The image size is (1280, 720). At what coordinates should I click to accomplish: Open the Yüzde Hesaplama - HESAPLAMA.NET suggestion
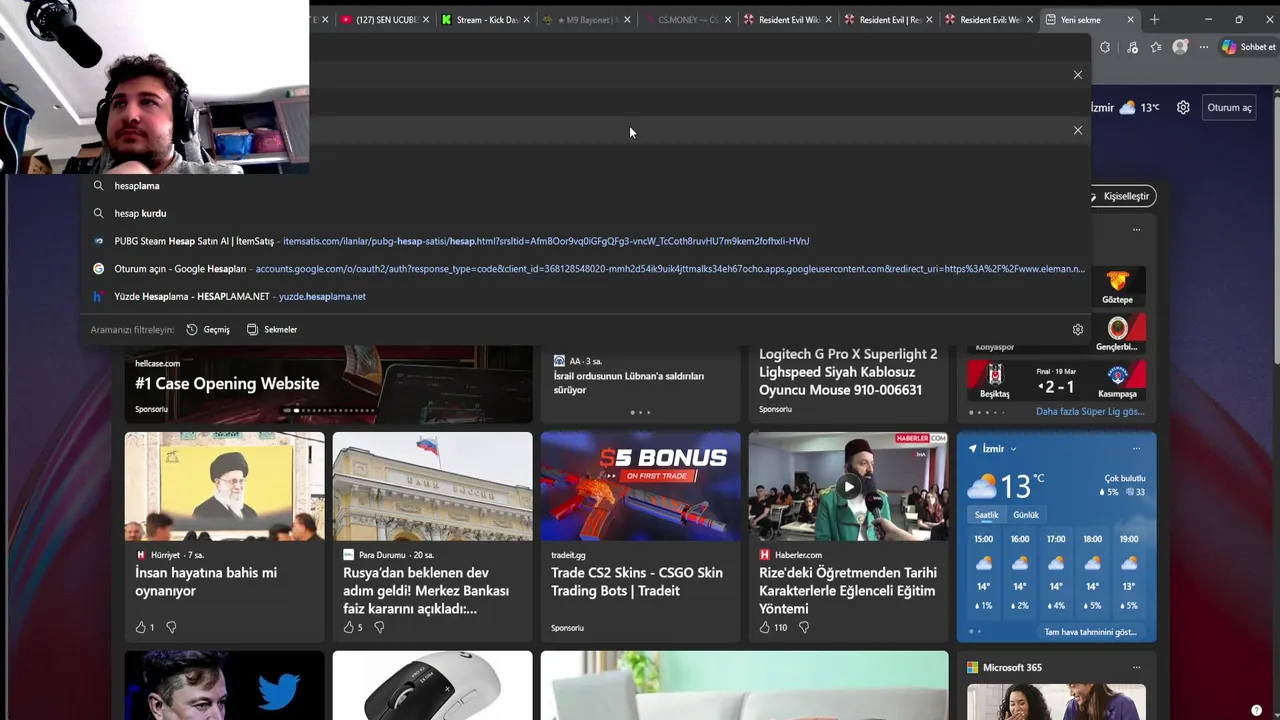(585, 297)
